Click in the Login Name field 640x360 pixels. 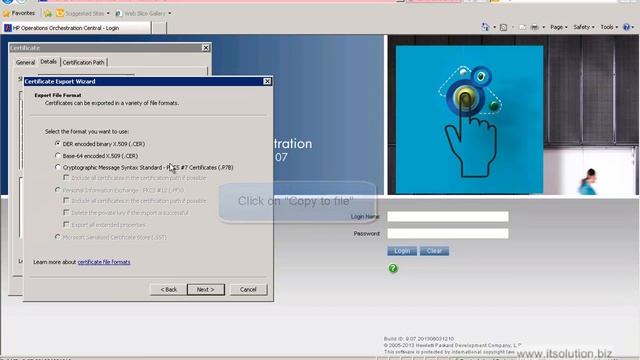448,216
